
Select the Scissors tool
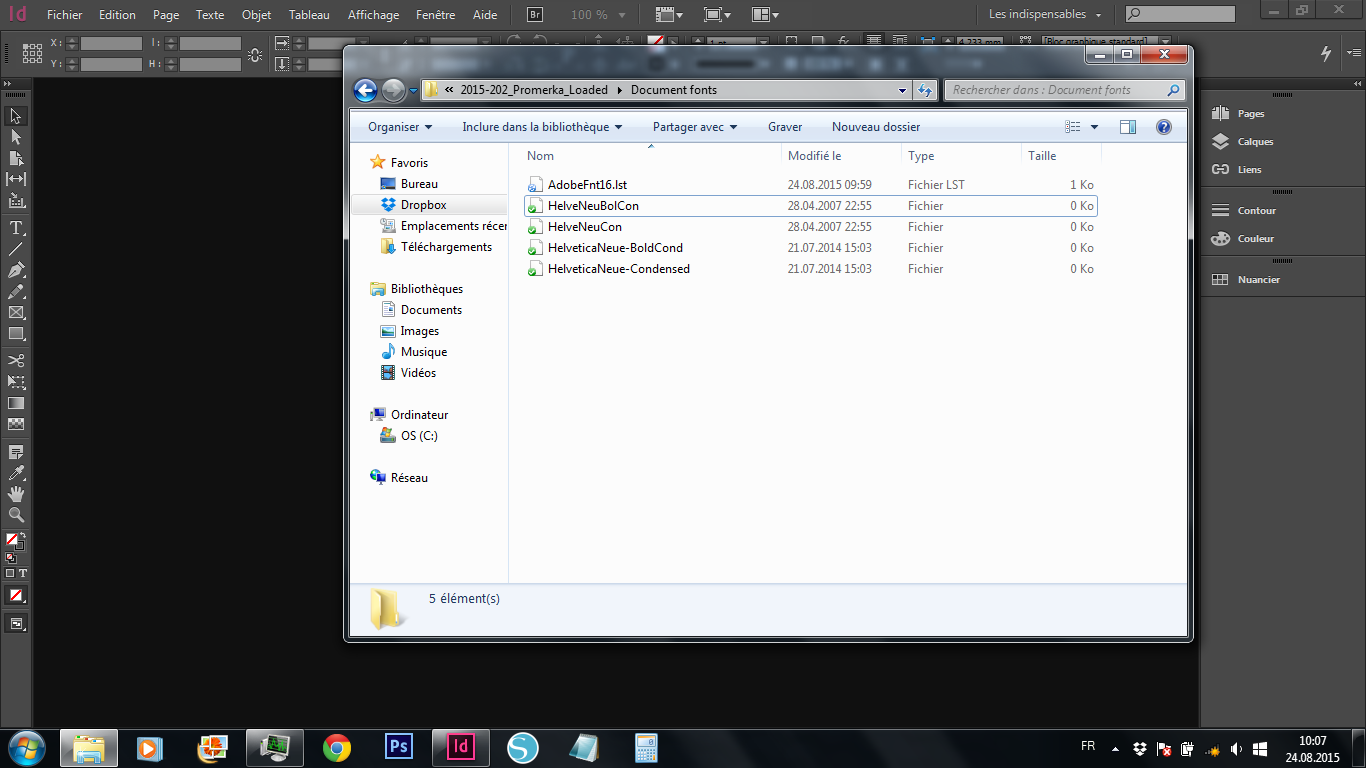click(16, 360)
